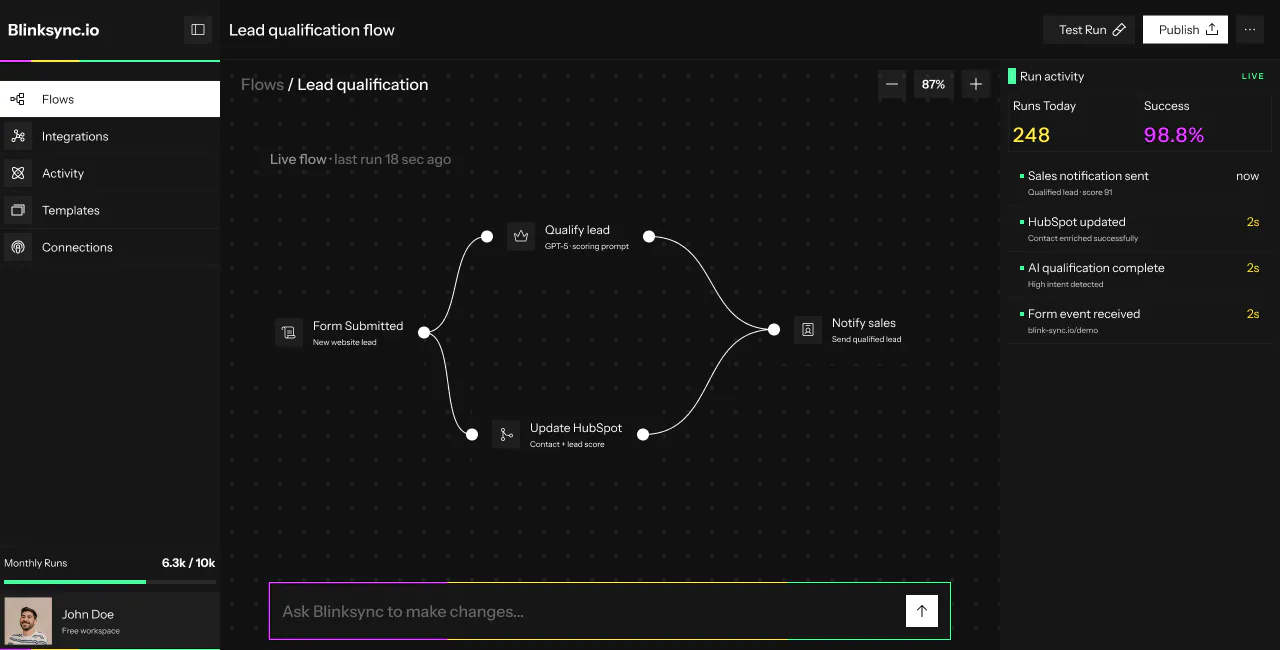Publish the flow
1280x650 pixels.
coord(1187,30)
